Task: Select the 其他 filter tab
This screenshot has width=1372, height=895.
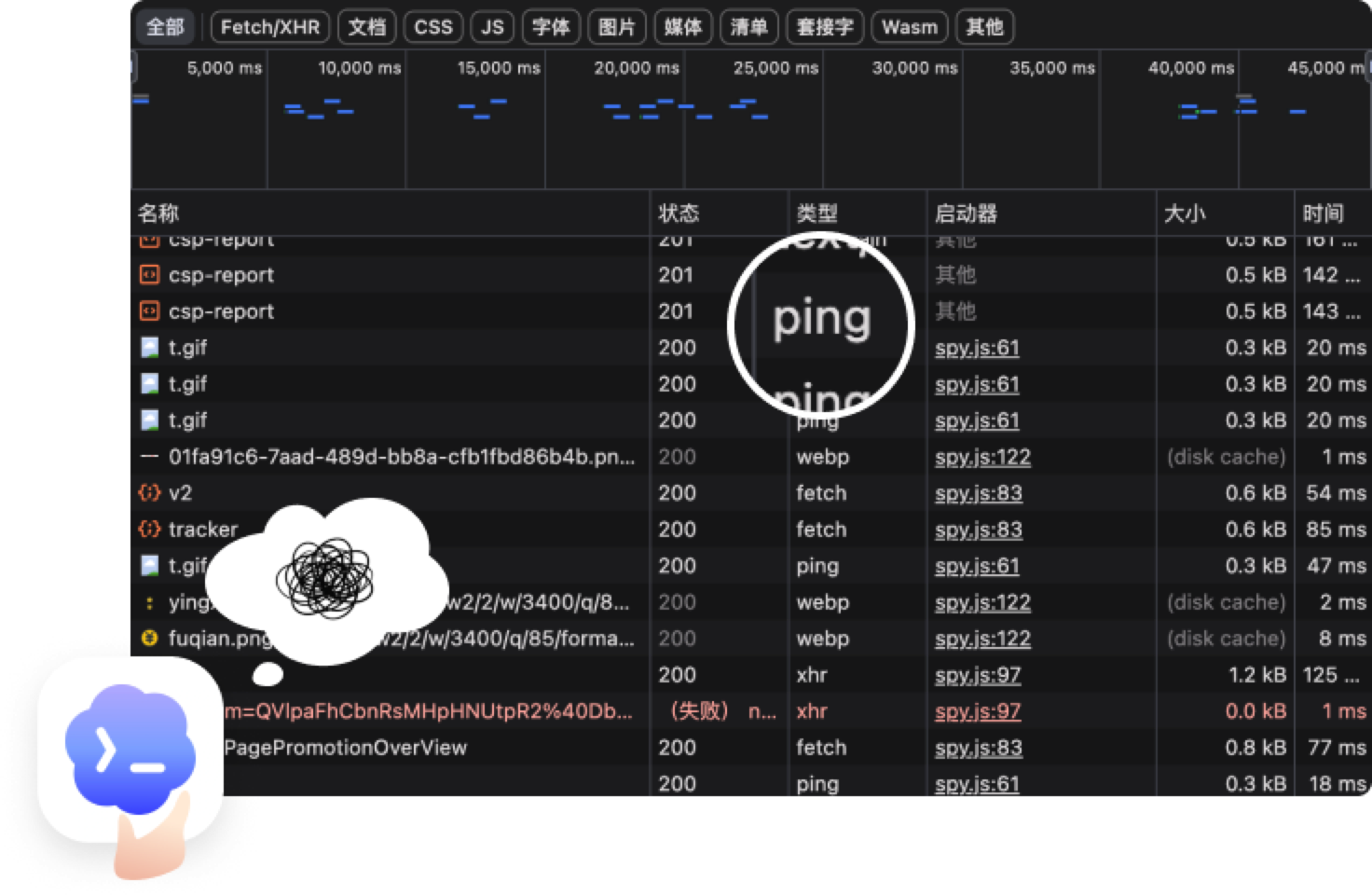Action: pos(985,27)
